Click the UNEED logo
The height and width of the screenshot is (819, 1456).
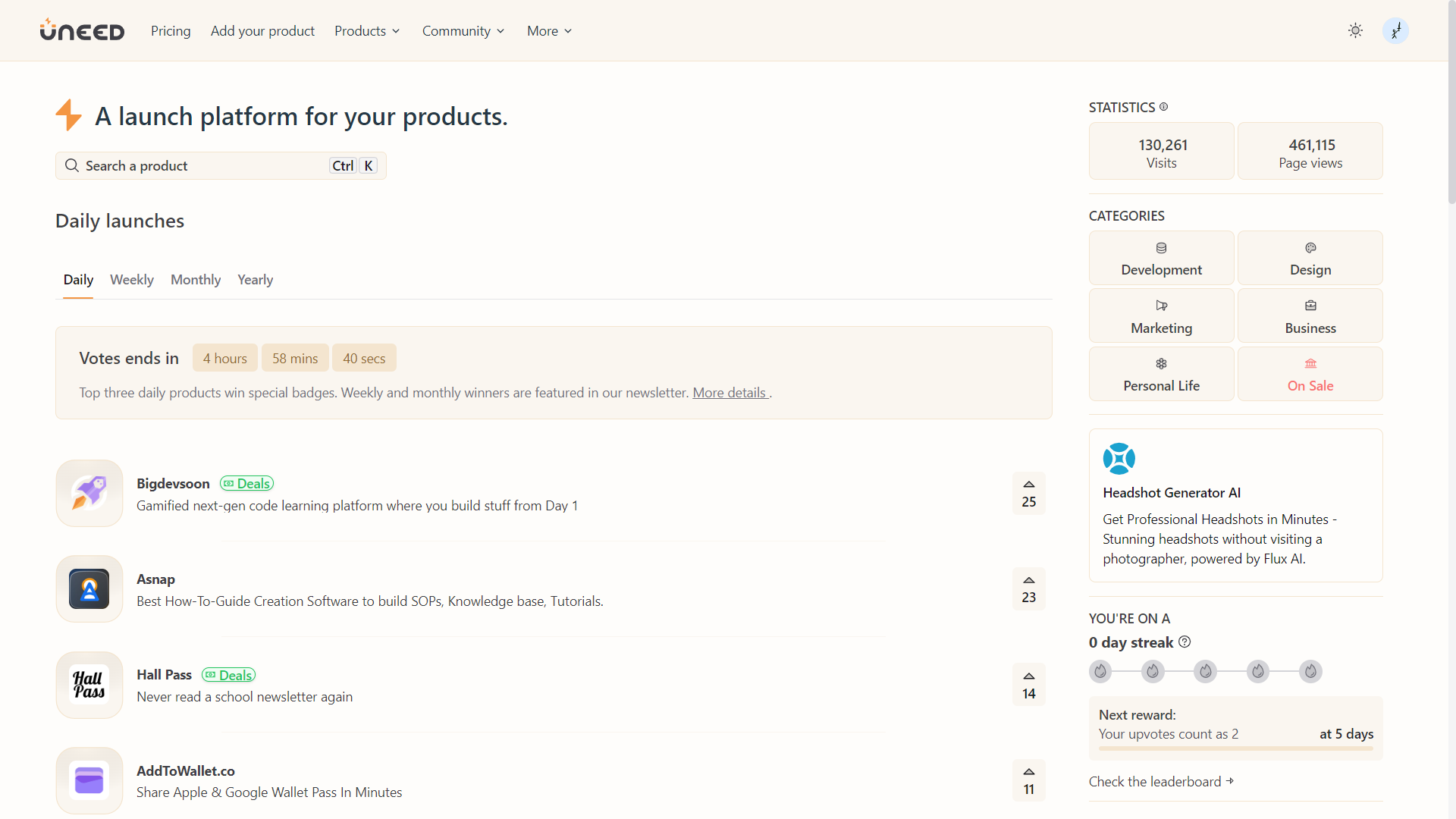click(81, 30)
